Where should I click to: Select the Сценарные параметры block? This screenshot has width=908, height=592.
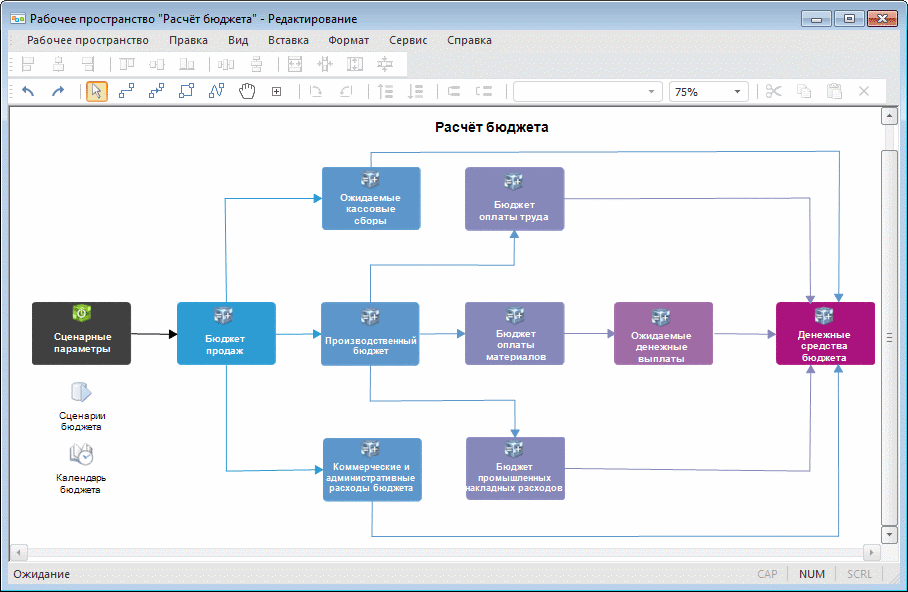point(82,334)
